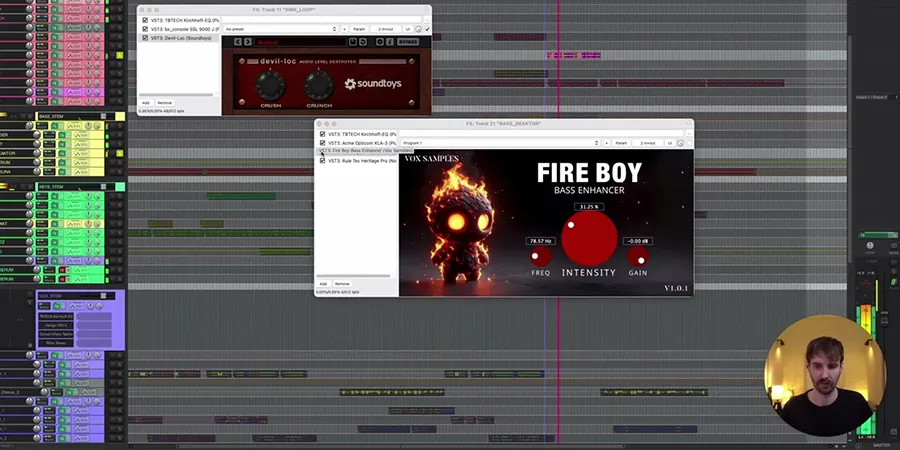Image resolution: width=900 pixels, height=450 pixels.
Task: Disable TBTECH Kirchhoff-EQ in DRM_LOOP FX chain
Action: [145, 20]
